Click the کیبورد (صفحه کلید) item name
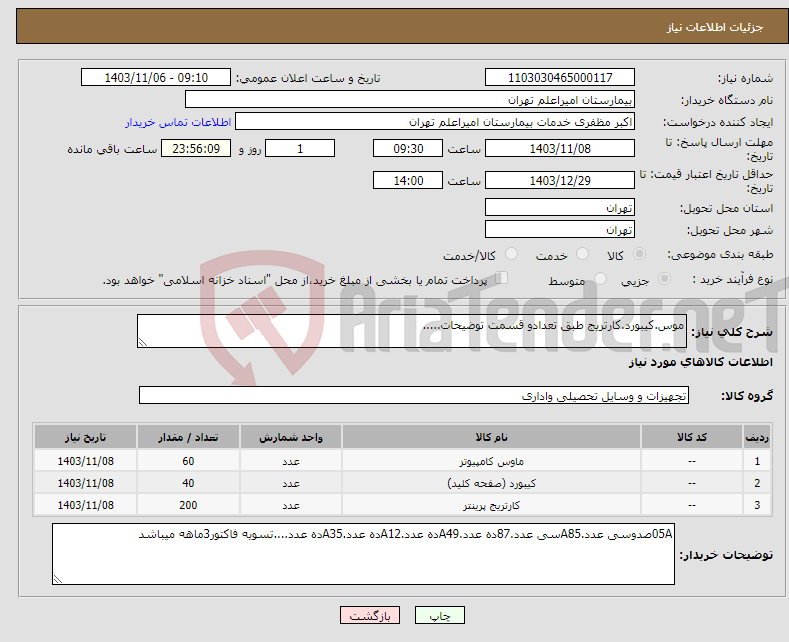The width and height of the screenshot is (789, 642). [491, 484]
